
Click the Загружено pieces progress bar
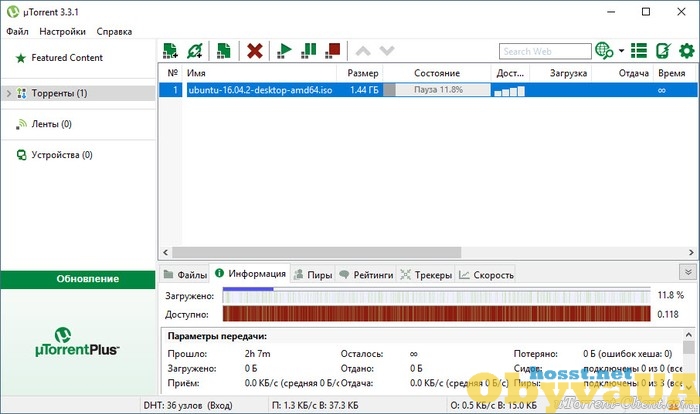pyautogui.click(x=437, y=296)
